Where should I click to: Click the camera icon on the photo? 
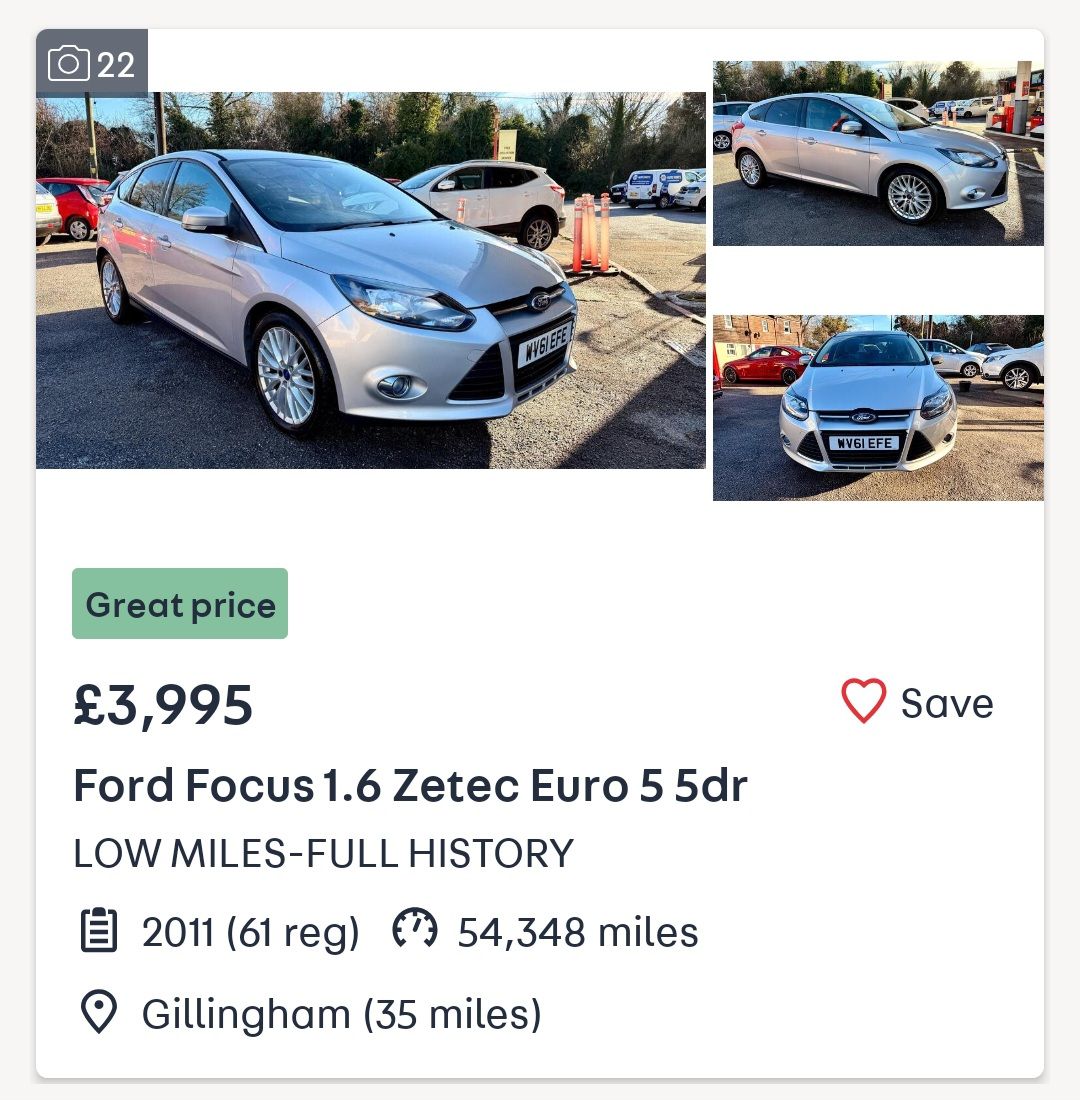pos(69,65)
